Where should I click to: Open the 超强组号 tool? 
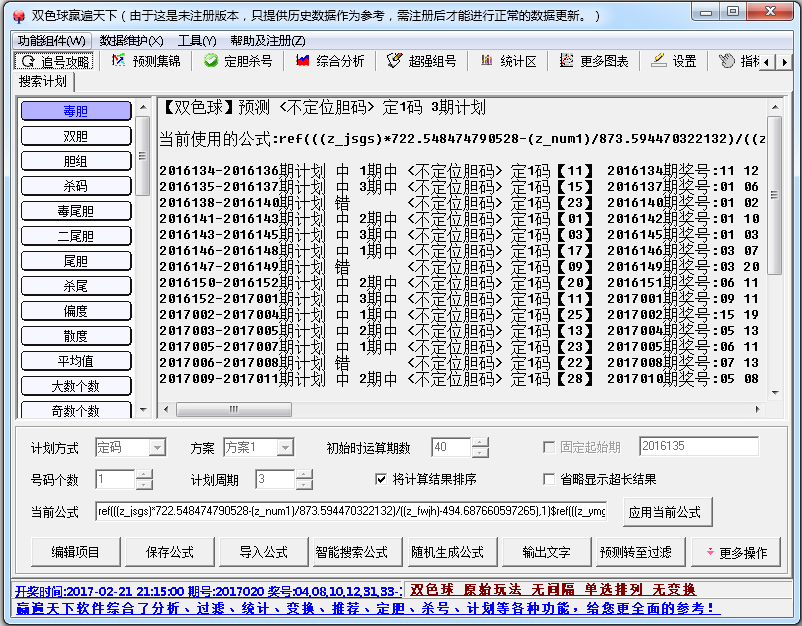422,61
